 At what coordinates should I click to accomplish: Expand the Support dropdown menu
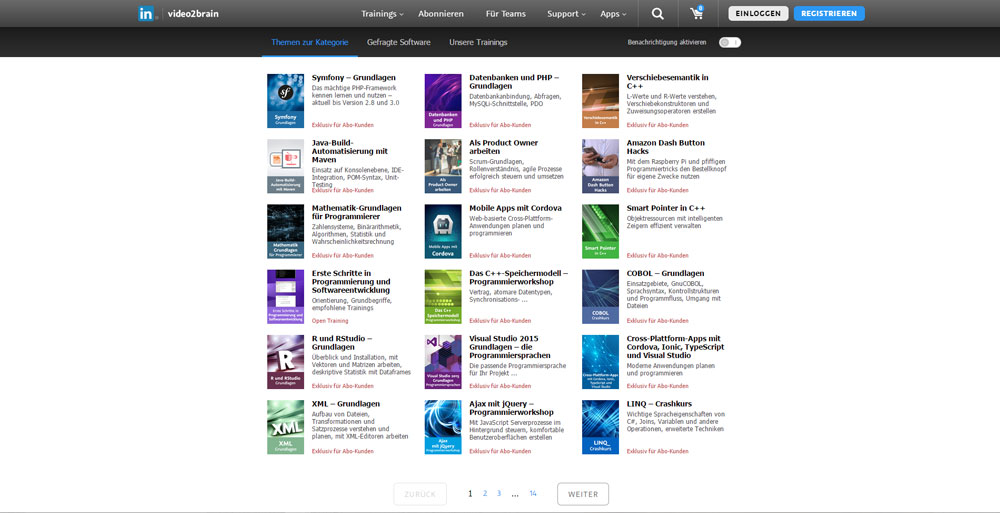566,13
